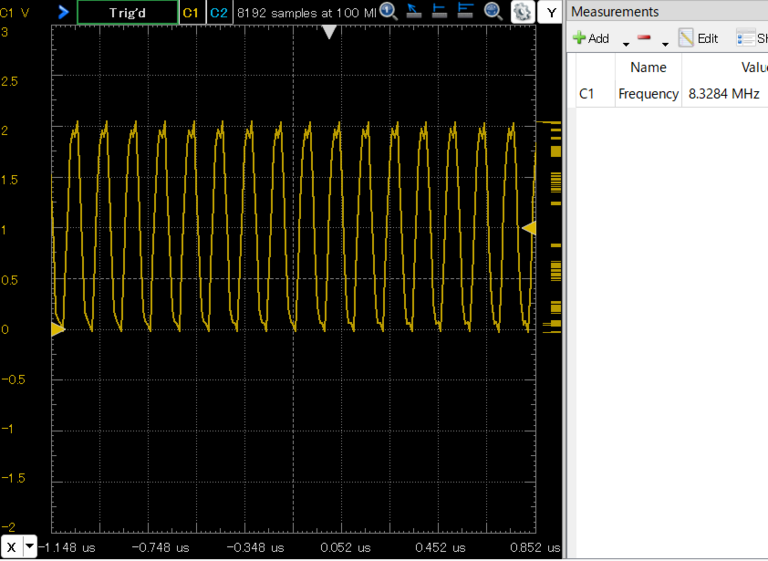Click the horizontal trigger position marker
Viewport: 768px width, 561px height.
click(x=330, y=32)
